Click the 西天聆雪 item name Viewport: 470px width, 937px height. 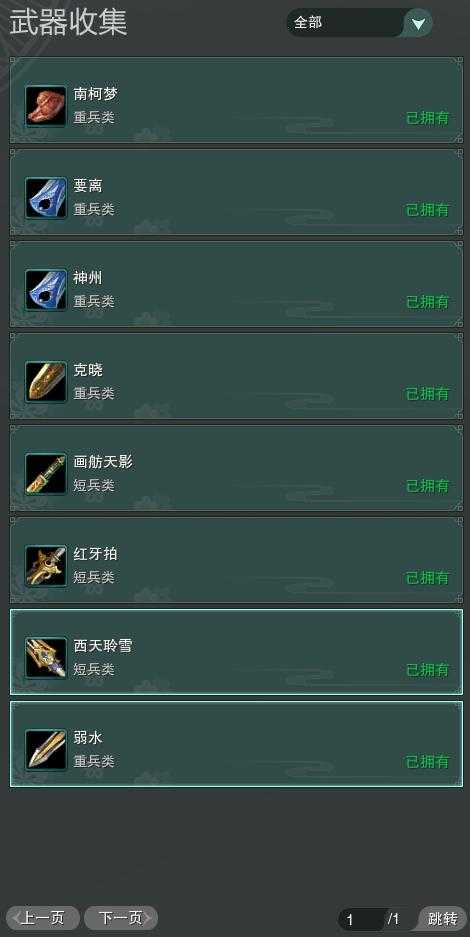(x=103, y=646)
